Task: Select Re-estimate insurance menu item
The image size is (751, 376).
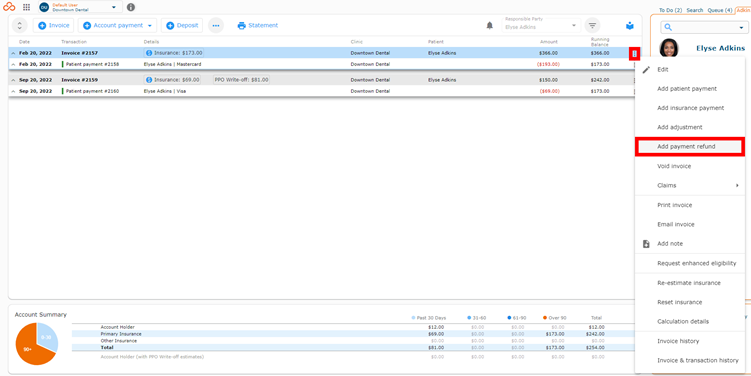Action: point(690,283)
